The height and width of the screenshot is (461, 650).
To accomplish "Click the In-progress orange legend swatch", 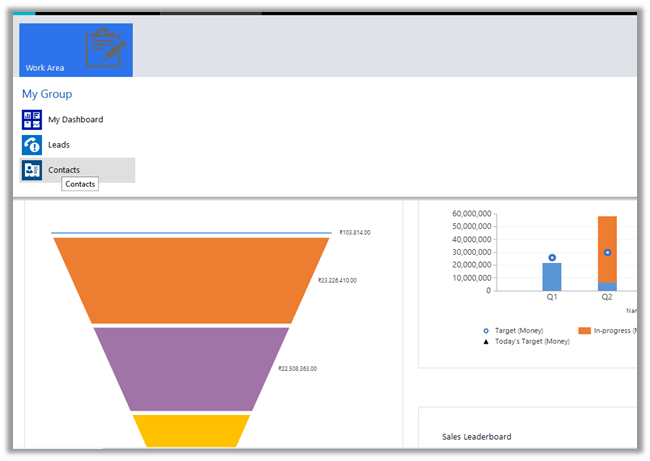I will click(584, 330).
